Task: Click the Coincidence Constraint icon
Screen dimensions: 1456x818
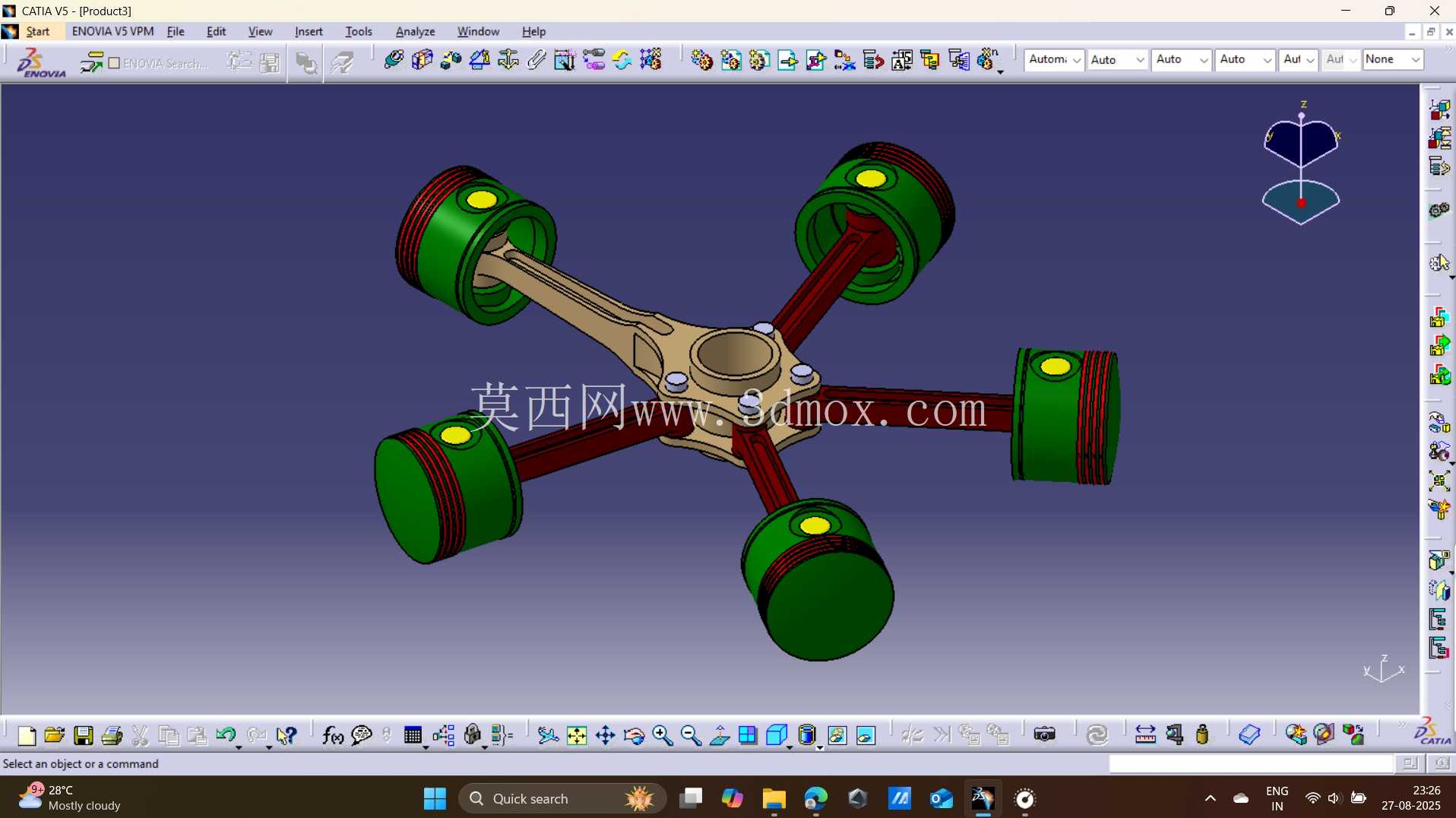Action: (x=394, y=59)
